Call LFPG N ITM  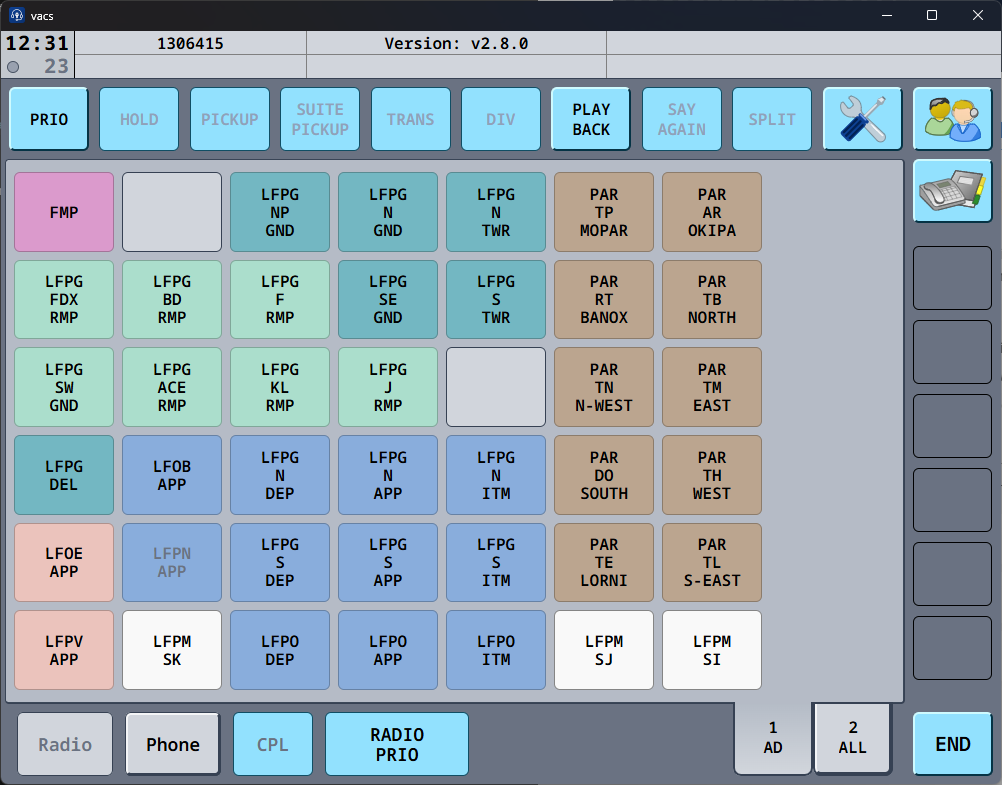(496, 475)
